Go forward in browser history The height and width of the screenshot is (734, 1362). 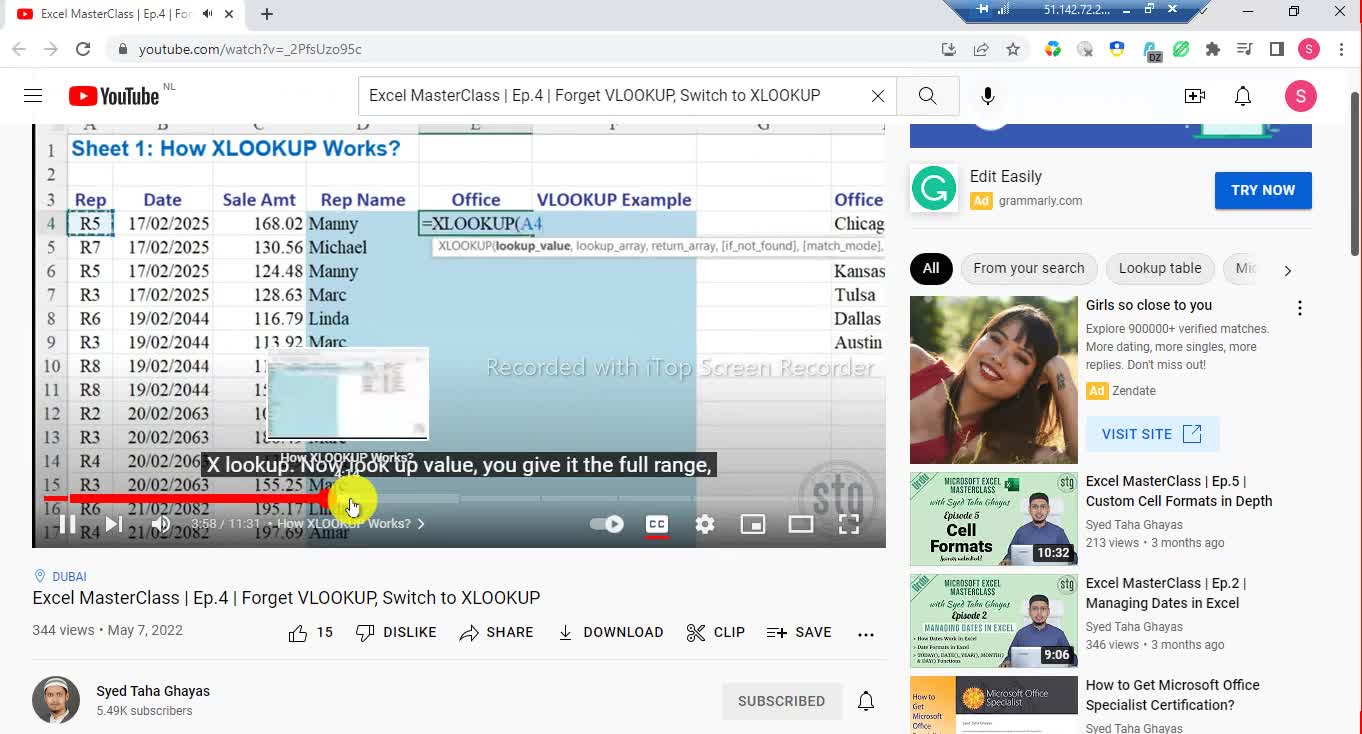coord(51,49)
